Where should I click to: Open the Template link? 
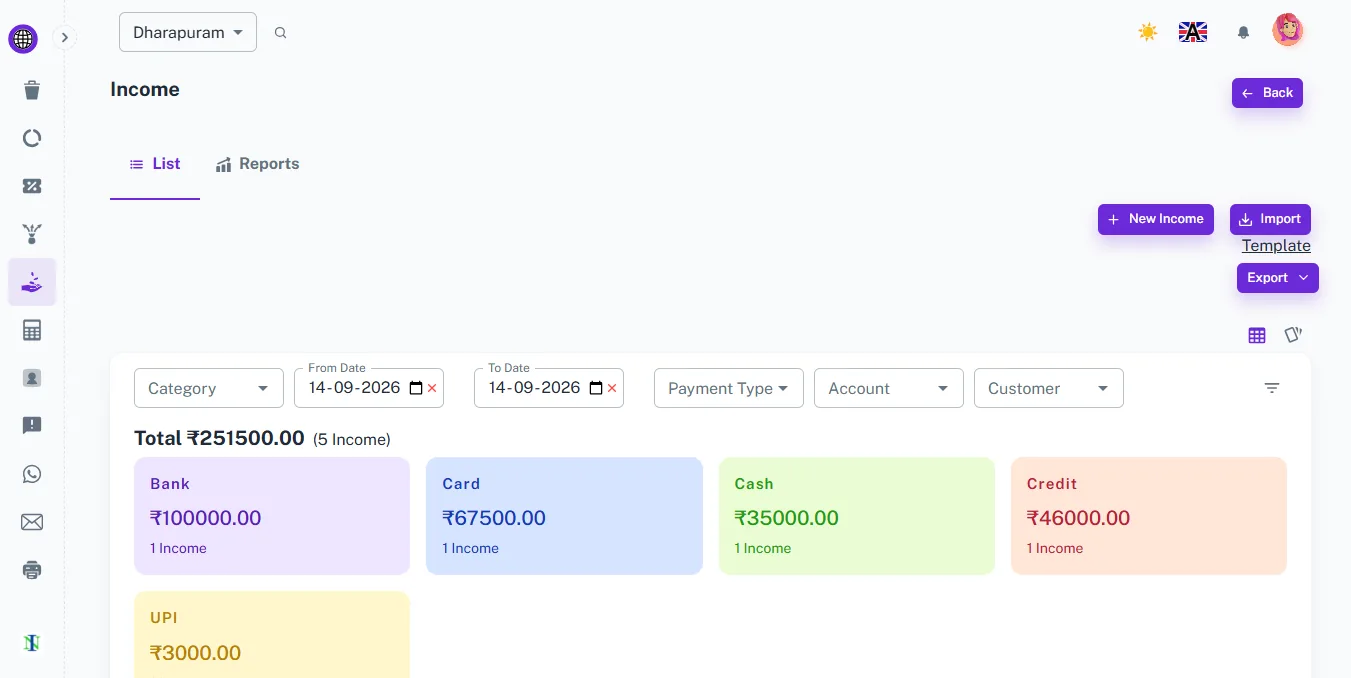1276,246
